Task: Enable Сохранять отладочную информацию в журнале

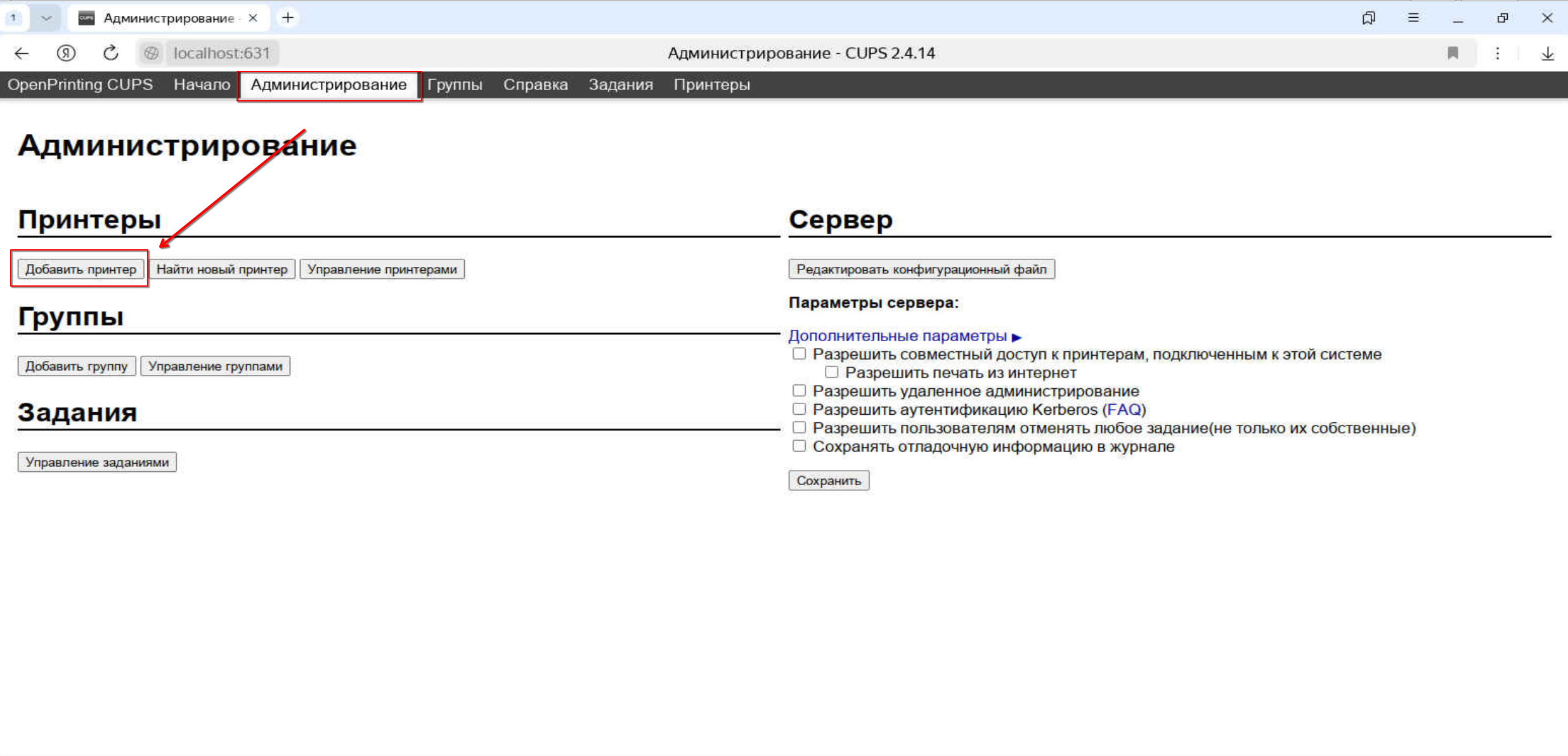Action: 799,446
